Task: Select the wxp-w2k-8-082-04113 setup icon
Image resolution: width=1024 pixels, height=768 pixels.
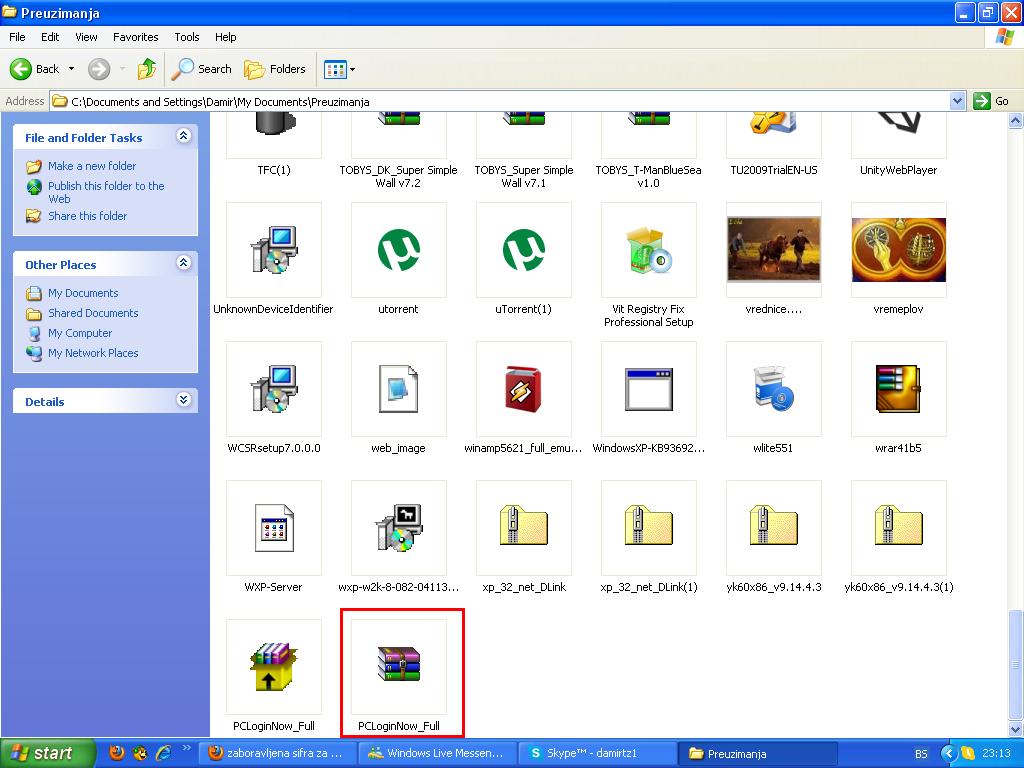Action: (x=398, y=528)
